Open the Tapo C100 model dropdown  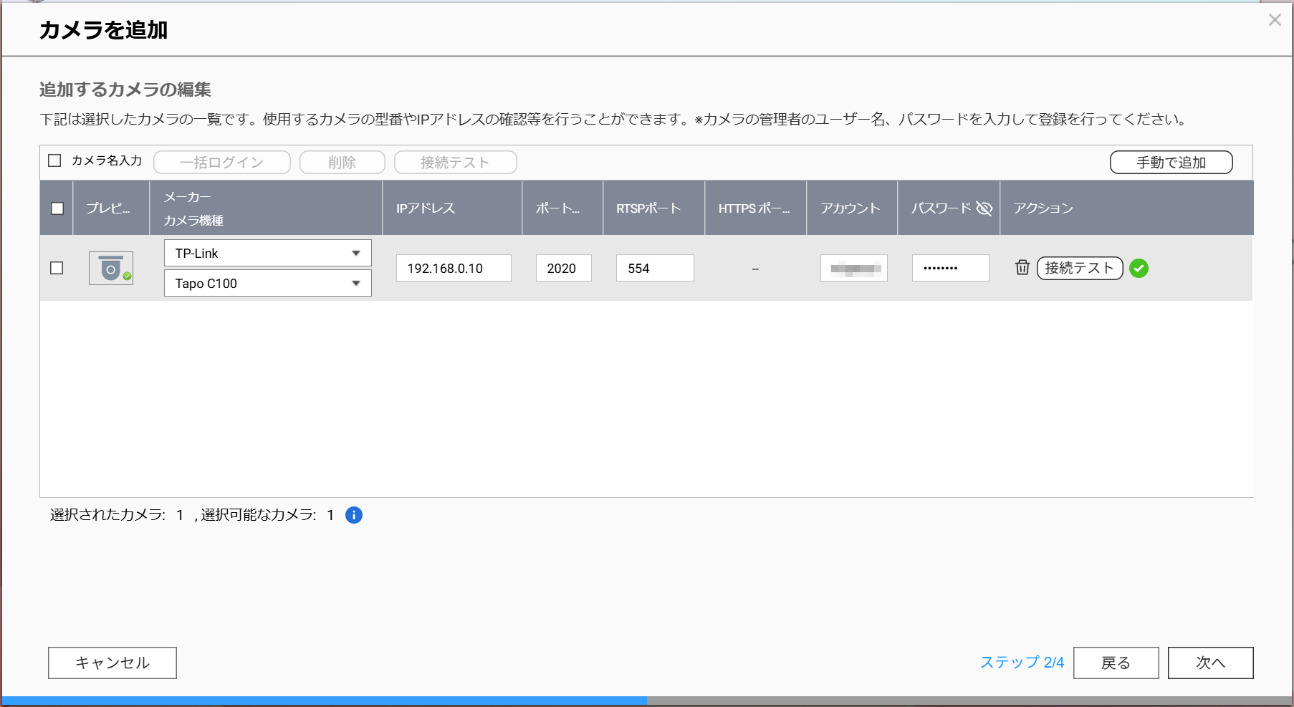point(267,283)
